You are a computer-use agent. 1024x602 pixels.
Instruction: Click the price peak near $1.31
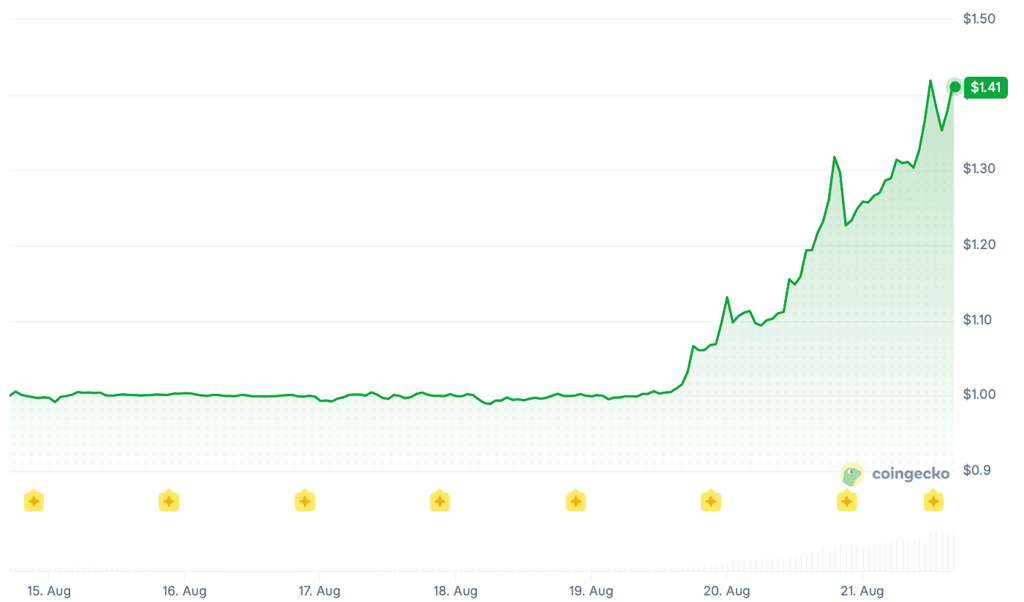[834, 157]
